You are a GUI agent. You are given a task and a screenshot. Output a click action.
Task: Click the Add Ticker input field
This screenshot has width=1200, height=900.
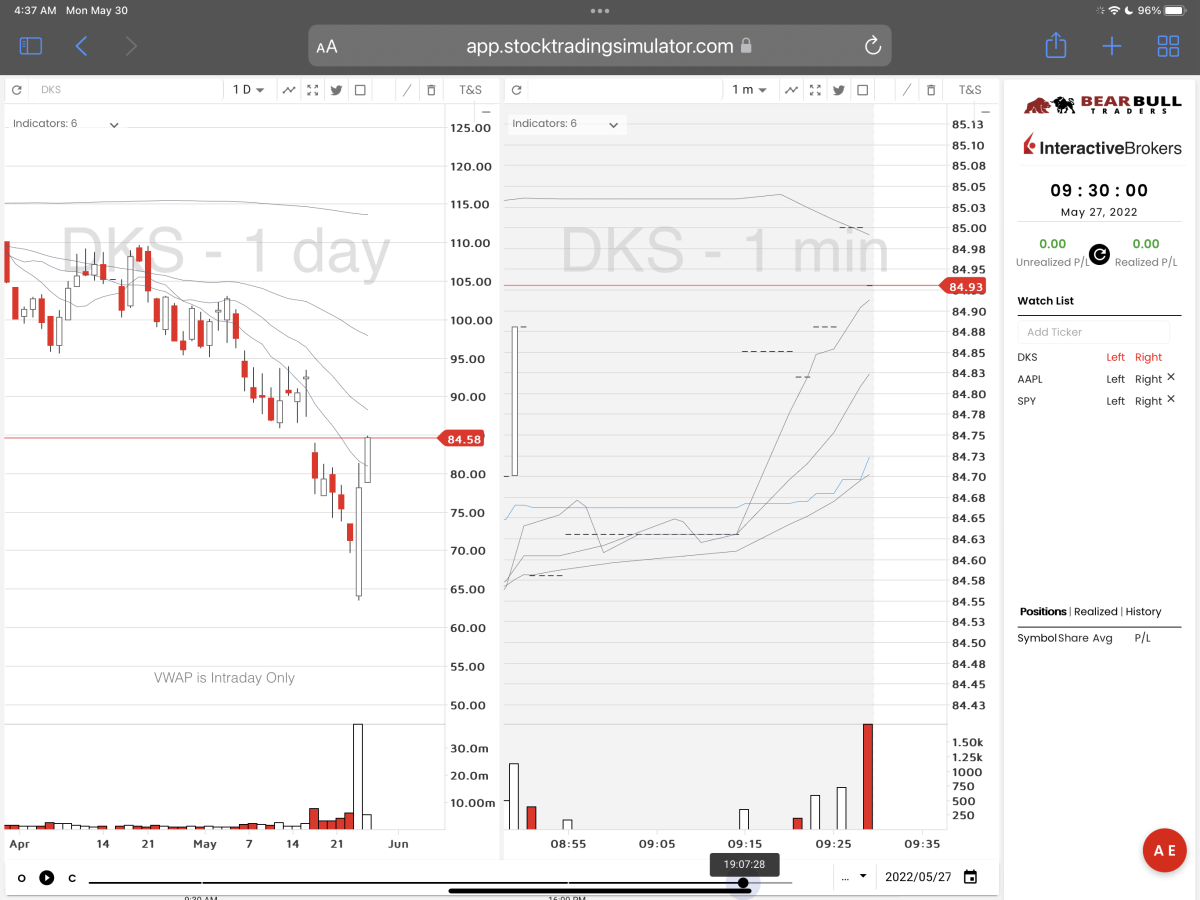point(1093,332)
